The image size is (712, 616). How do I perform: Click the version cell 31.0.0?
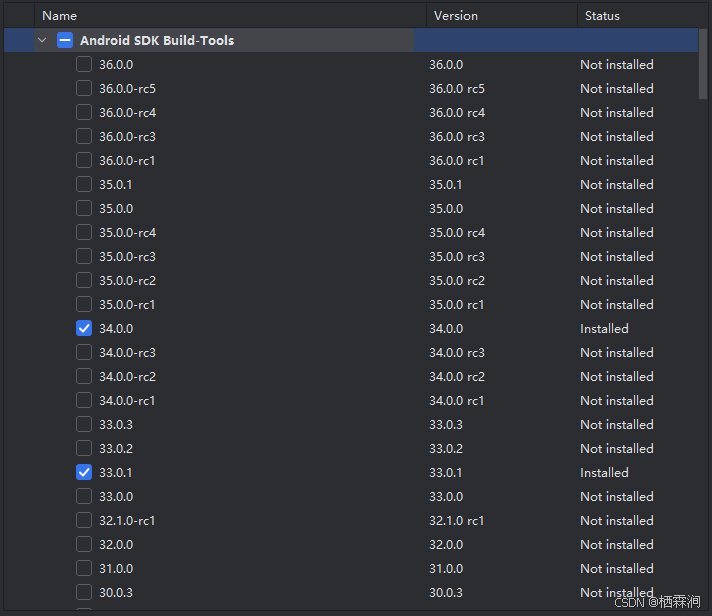[446, 569]
